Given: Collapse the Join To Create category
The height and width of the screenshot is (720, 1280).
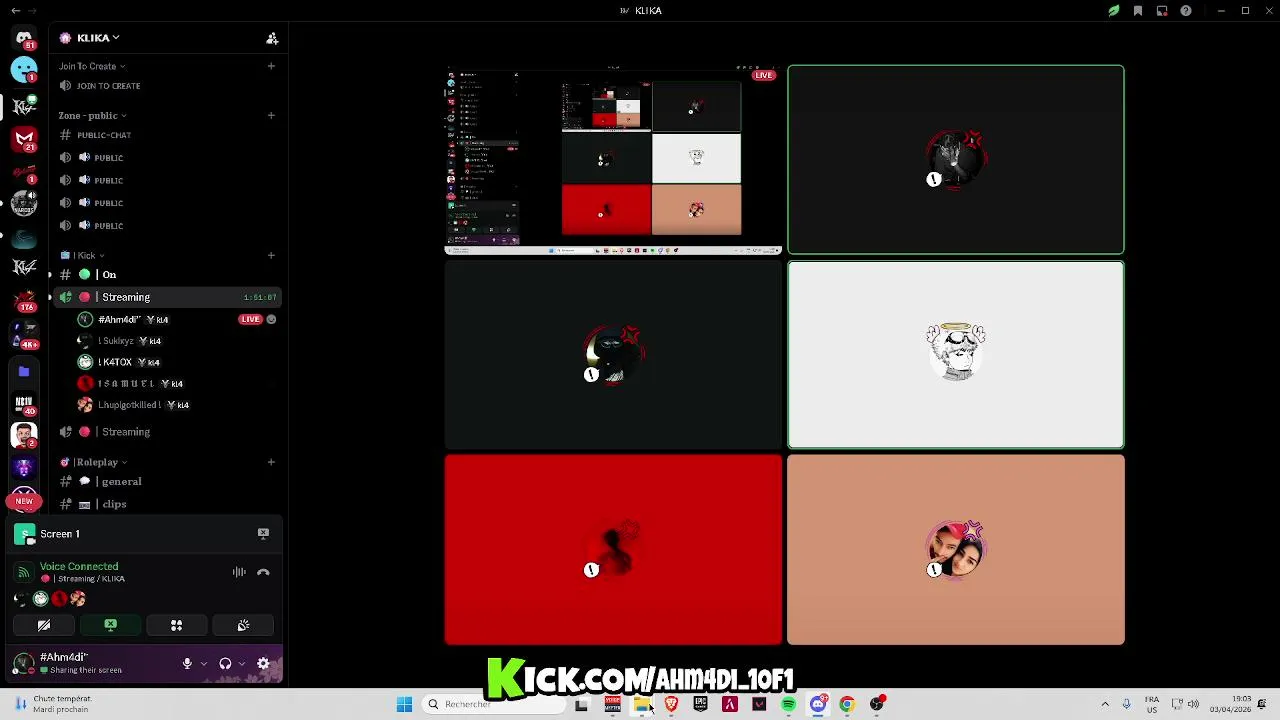Looking at the screenshot, I should (91, 66).
